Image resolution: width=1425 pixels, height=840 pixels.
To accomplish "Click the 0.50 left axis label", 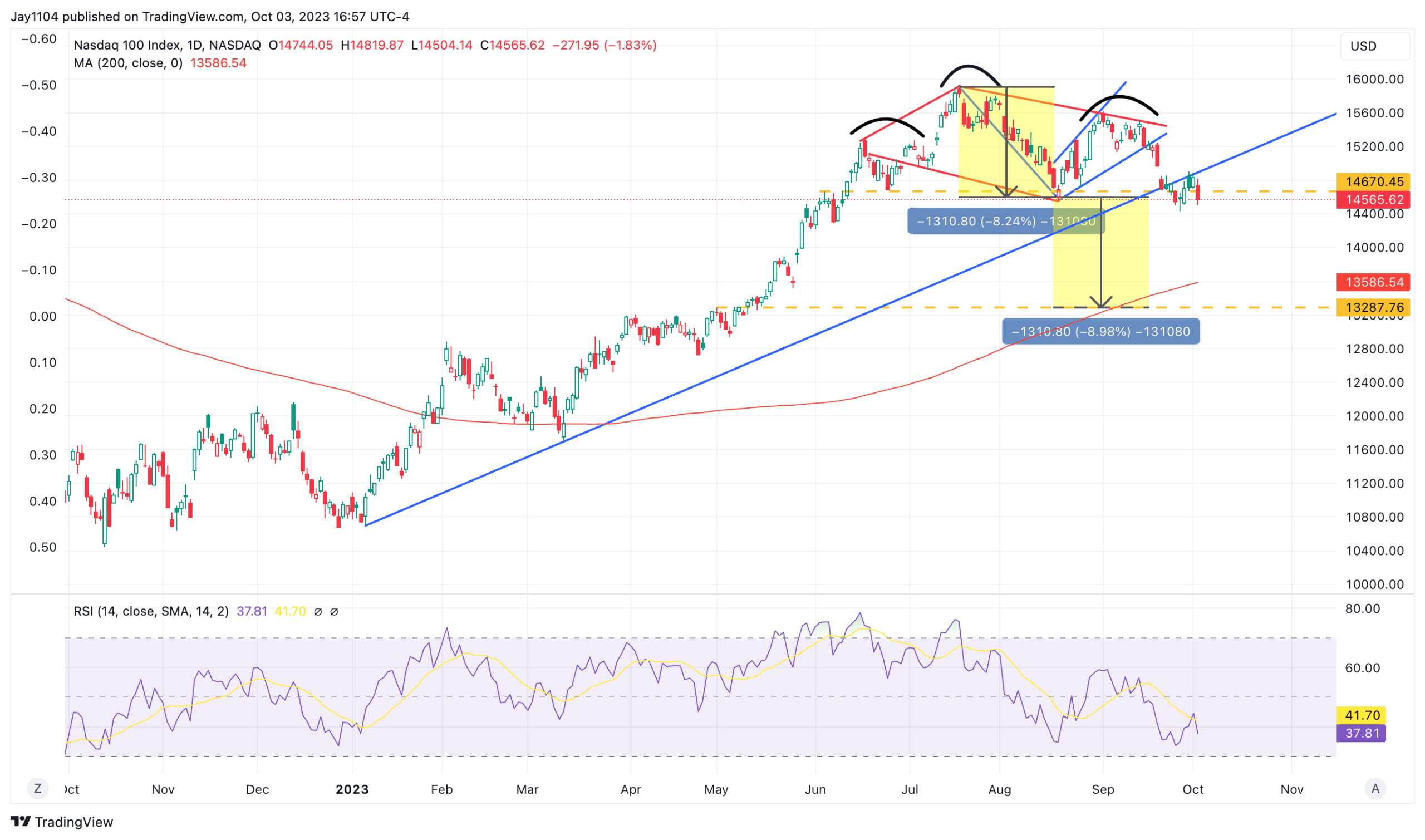I will pos(43,547).
